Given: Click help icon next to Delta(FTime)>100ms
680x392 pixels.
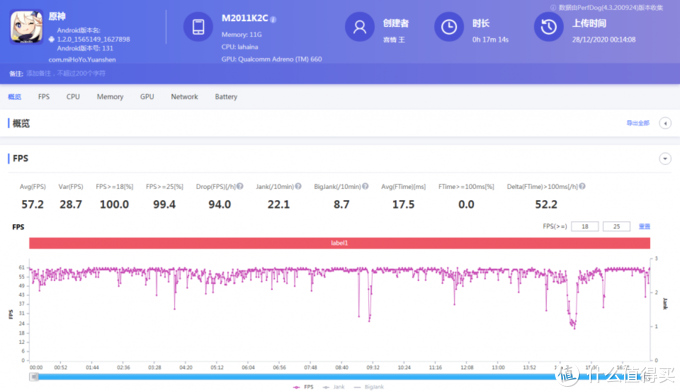Looking at the screenshot, I should tap(582, 186).
